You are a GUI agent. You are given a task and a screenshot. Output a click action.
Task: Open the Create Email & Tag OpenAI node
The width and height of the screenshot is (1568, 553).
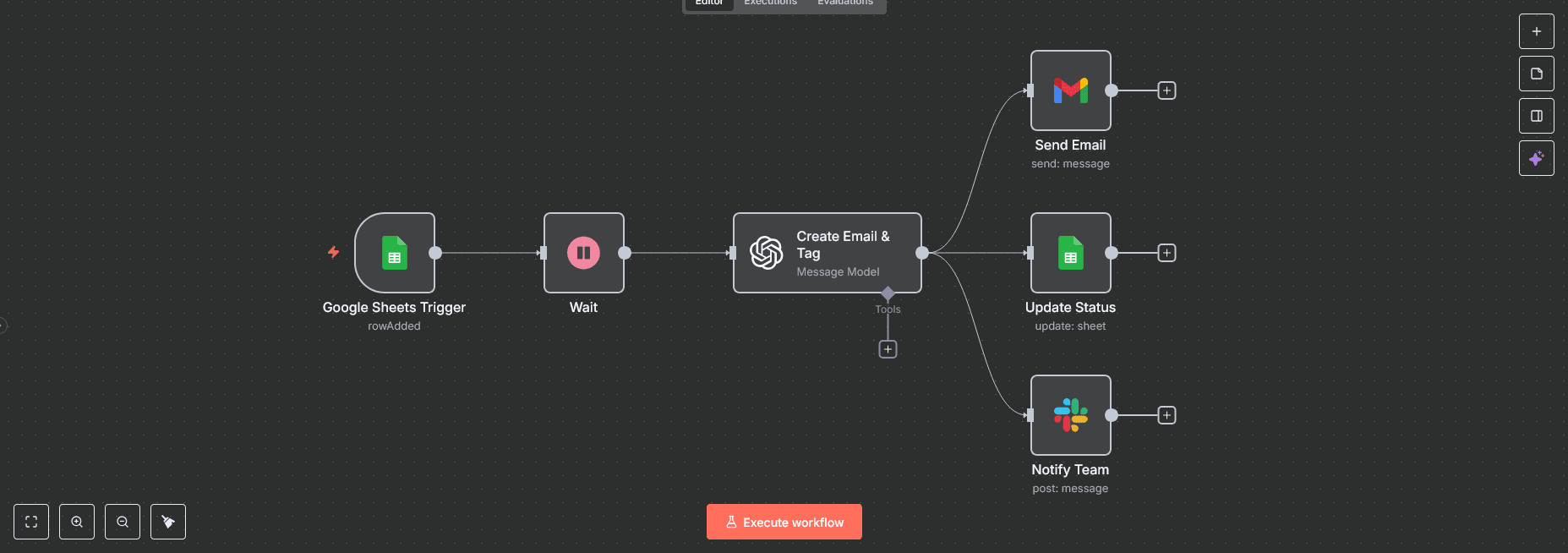(x=826, y=253)
